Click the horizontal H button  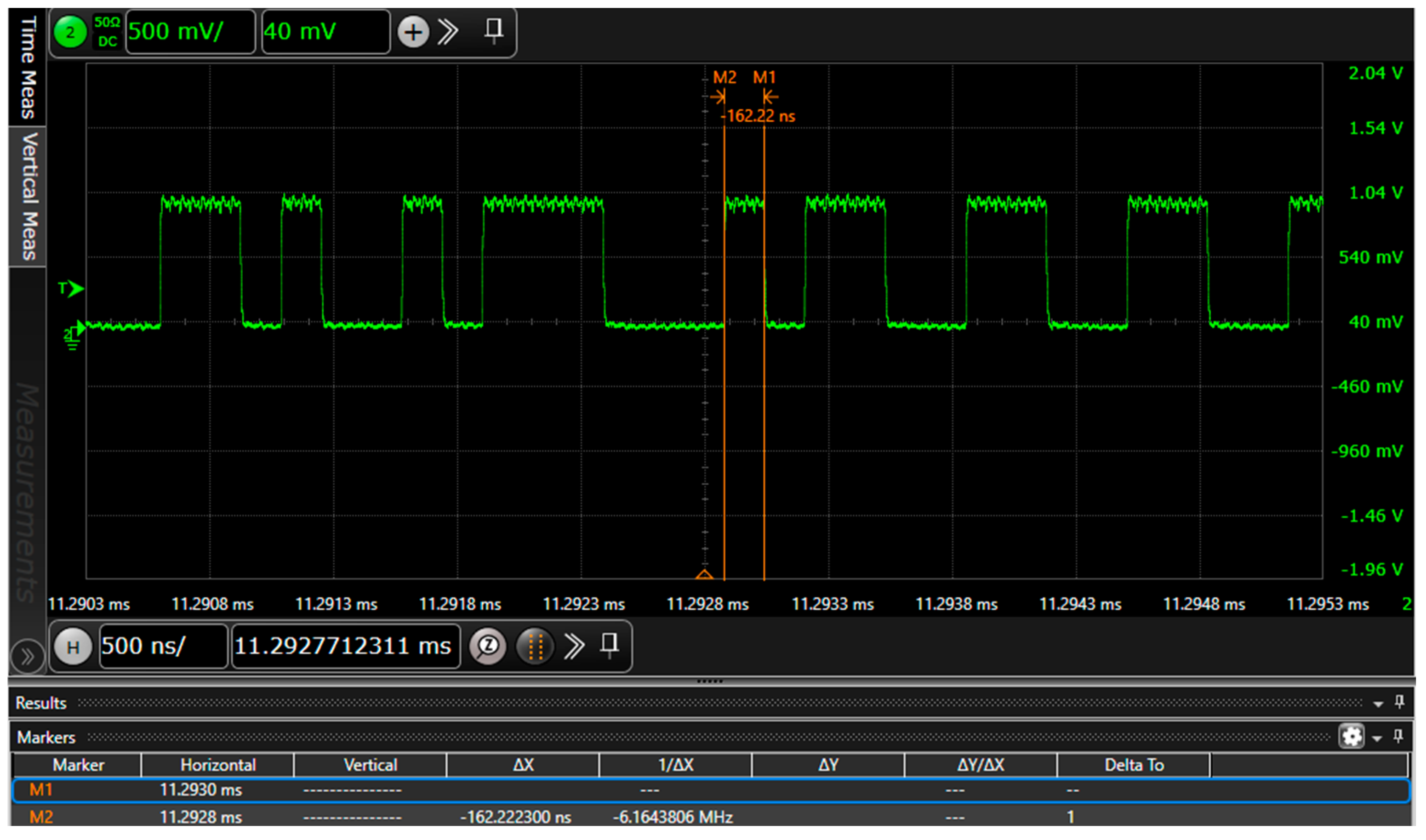[73, 647]
